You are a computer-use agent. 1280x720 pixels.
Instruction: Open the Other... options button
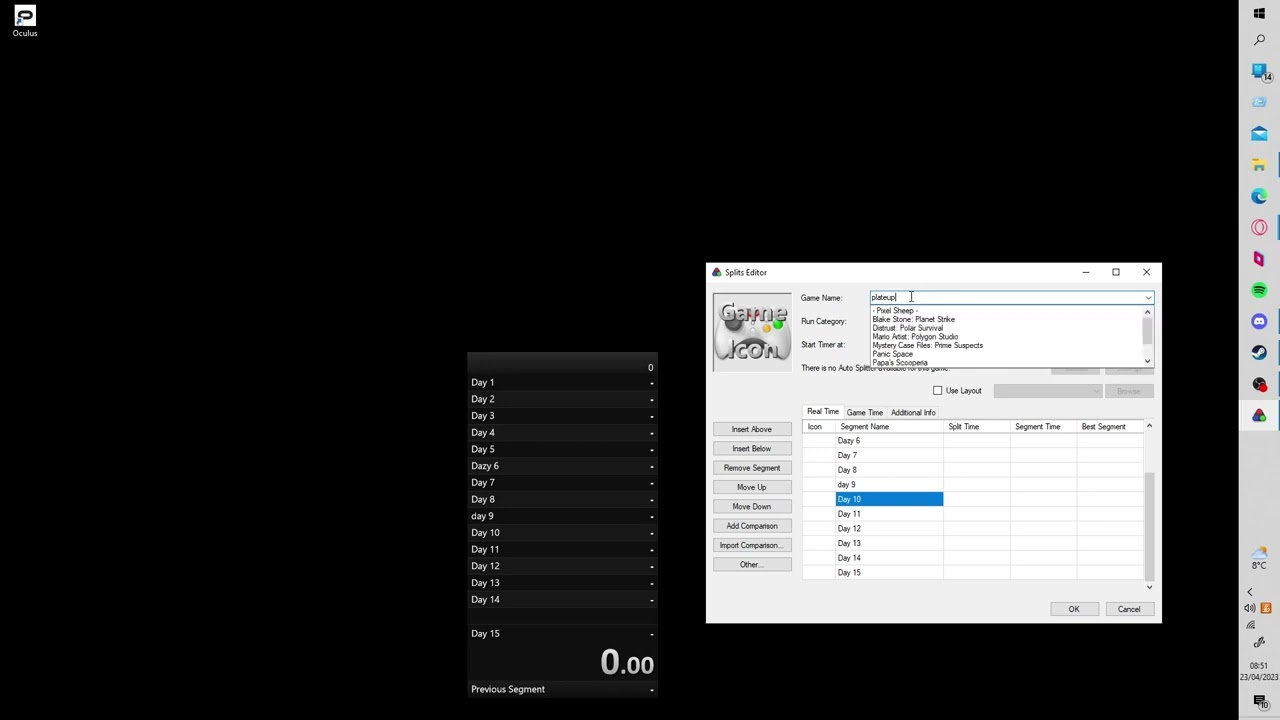point(751,565)
